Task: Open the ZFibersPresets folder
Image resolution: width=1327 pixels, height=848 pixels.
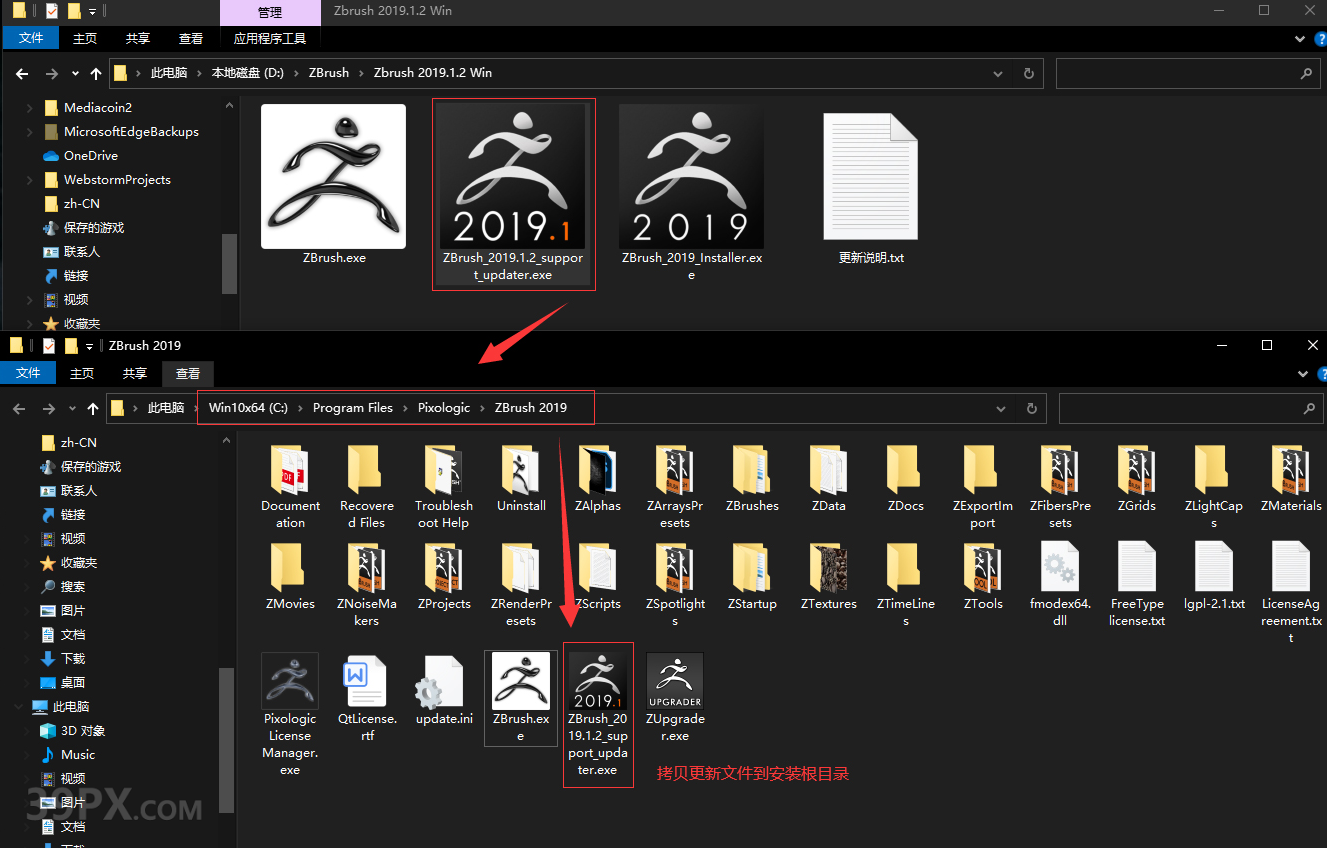Action: pyautogui.click(x=1060, y=486)
